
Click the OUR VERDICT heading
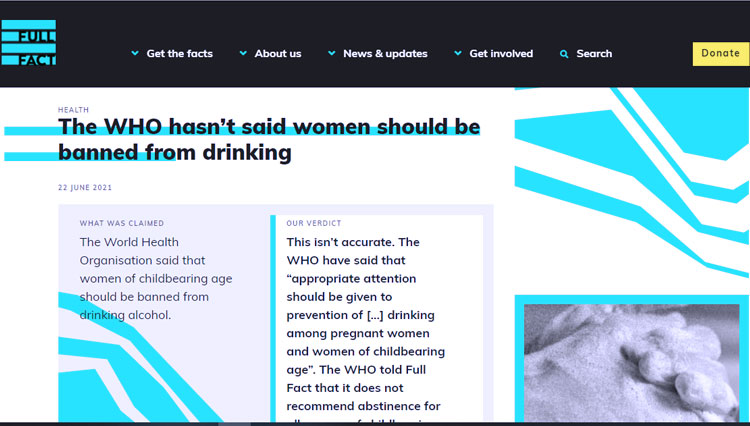pos(314,223)
